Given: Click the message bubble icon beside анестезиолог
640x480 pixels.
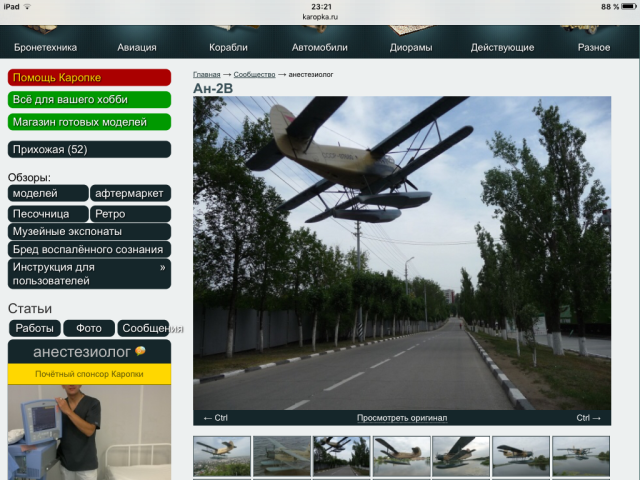Looking at the screenshot, I should coord(140,352).
